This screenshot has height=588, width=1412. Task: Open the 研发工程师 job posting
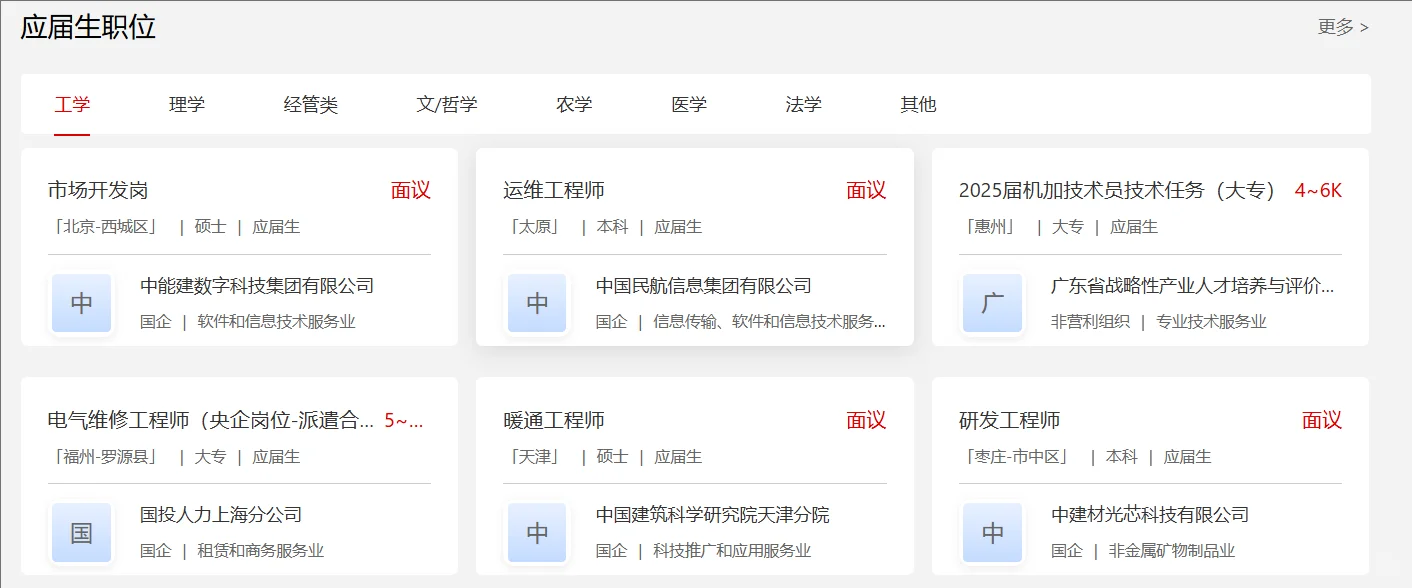tap(1009, 420)
